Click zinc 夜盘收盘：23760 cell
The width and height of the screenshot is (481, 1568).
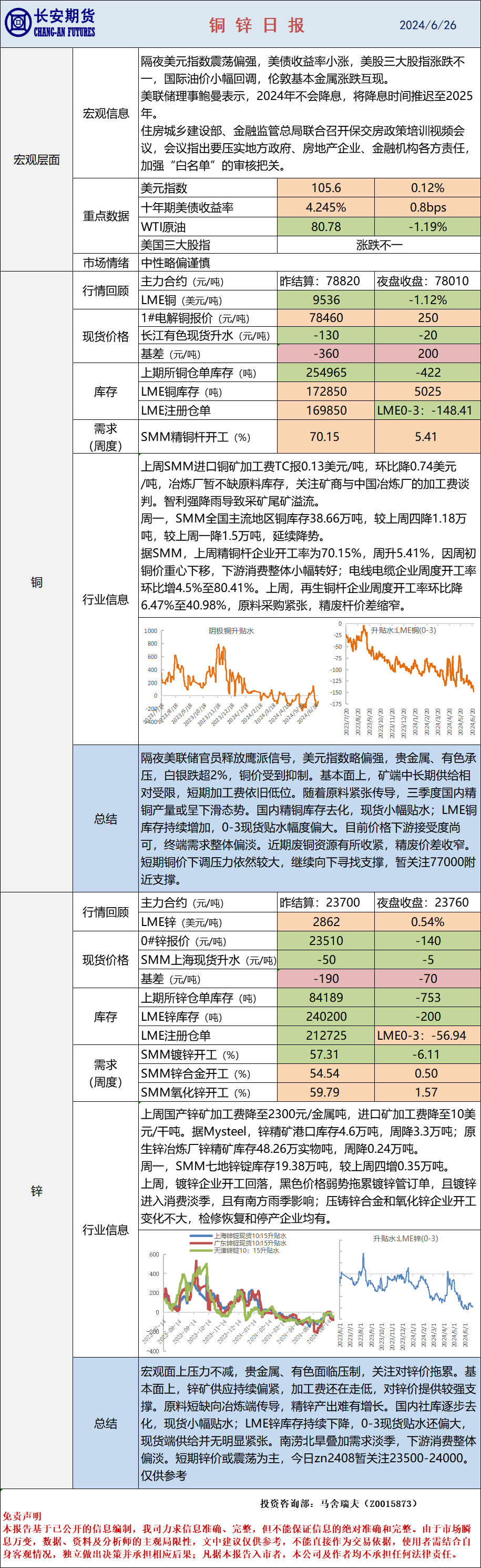point(427,903)
